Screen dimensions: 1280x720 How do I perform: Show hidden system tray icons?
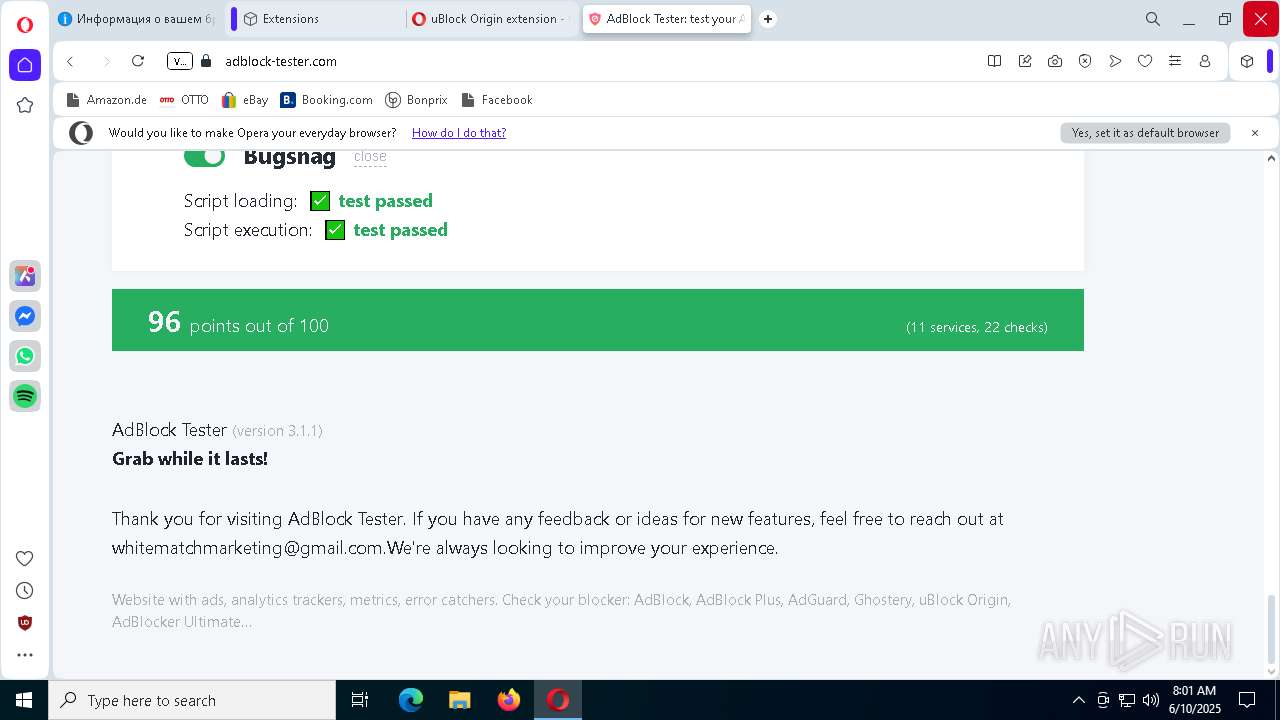[x=1078, y=700]
